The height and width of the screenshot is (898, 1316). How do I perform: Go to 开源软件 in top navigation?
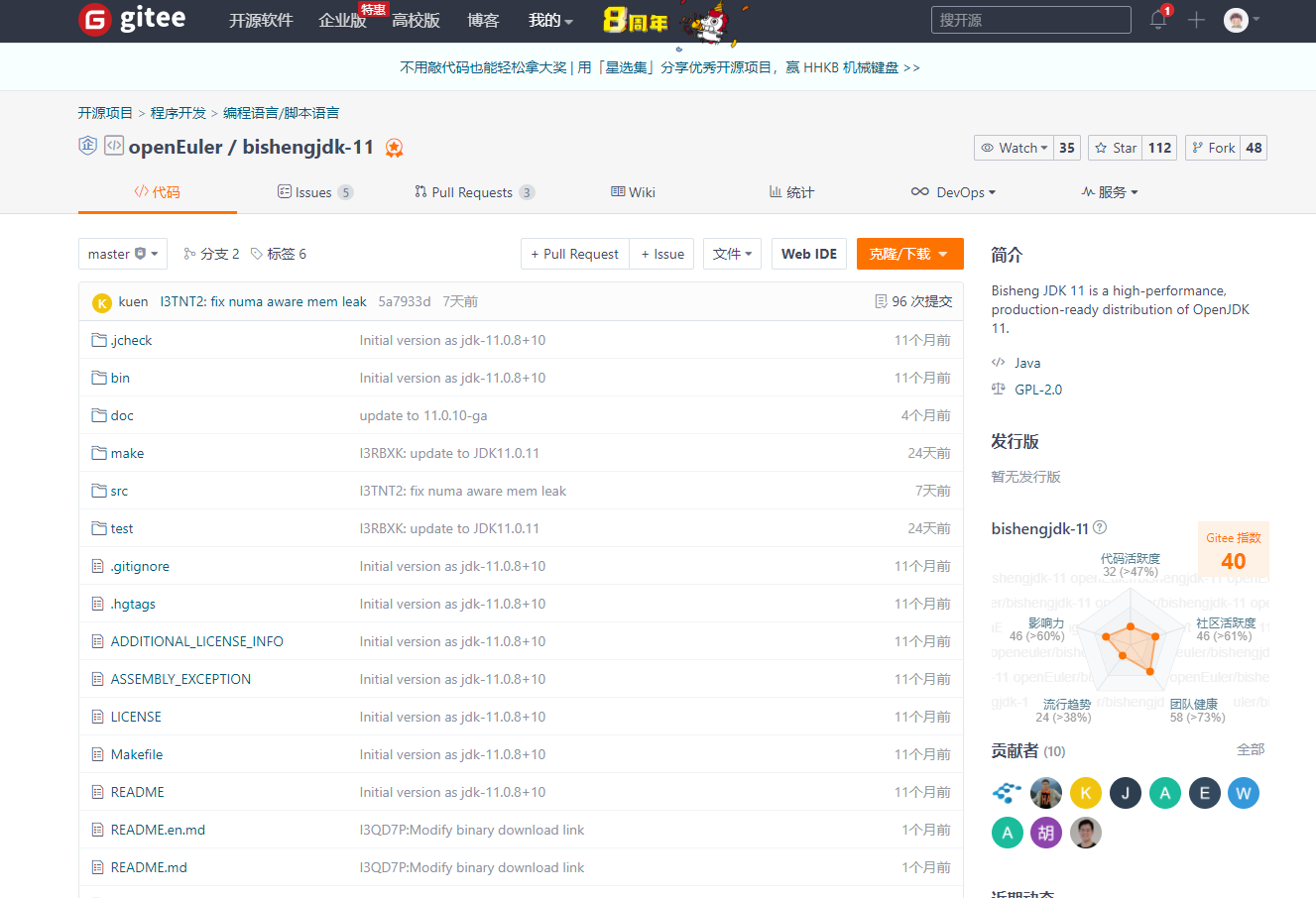pos(261,20)
